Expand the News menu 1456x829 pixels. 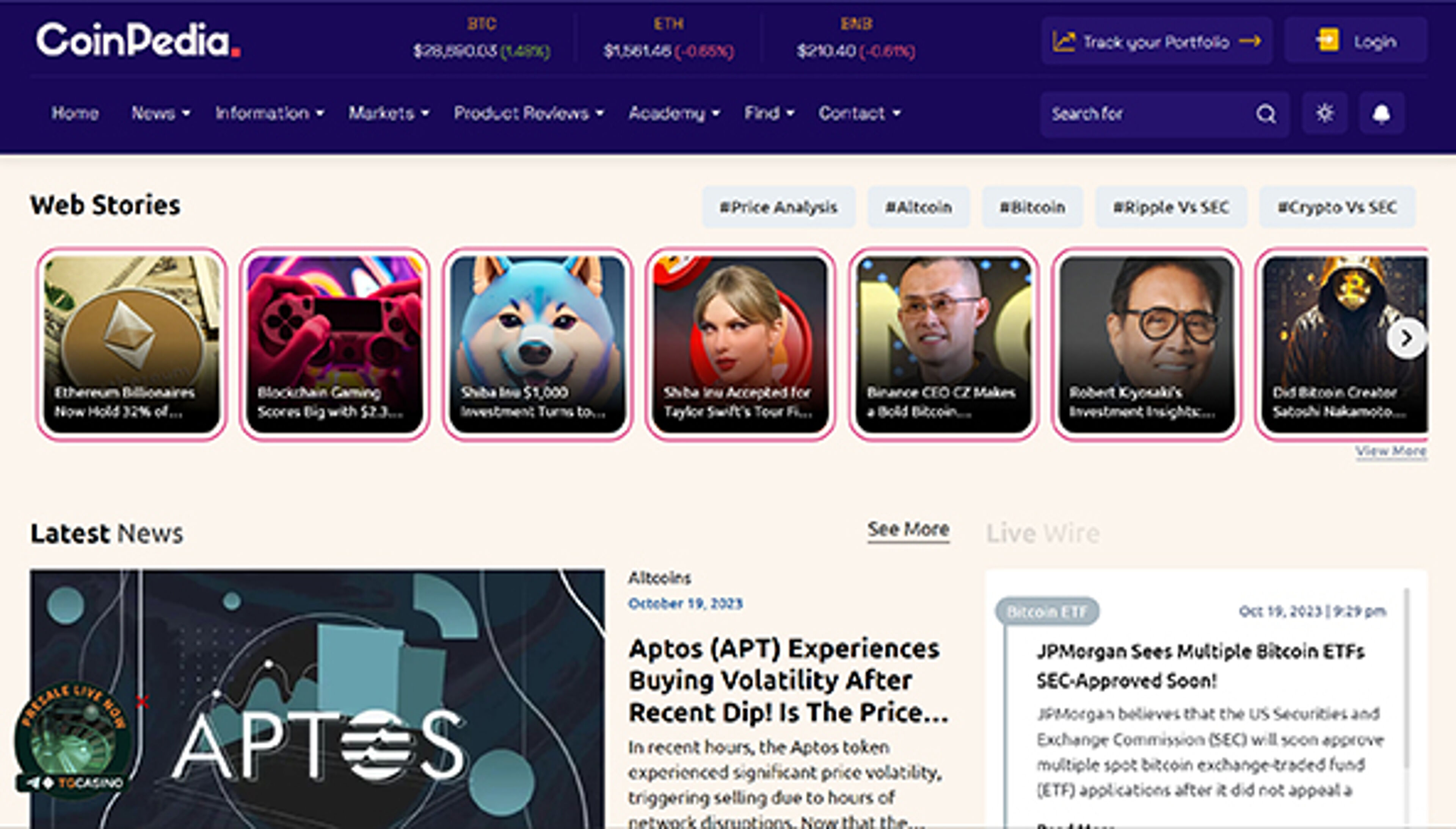tap(154, 113)
